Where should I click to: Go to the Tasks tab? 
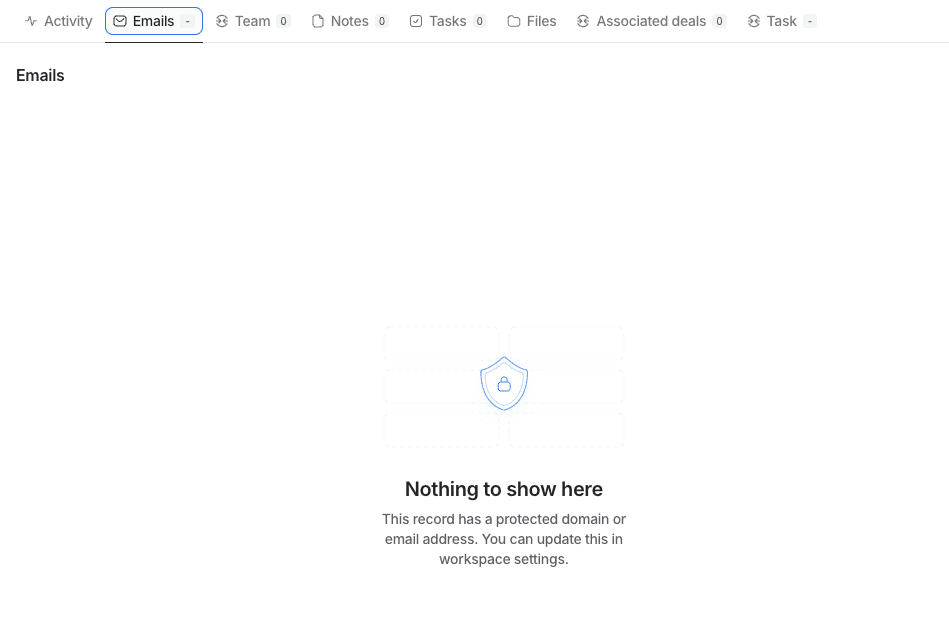pos(448,21)
